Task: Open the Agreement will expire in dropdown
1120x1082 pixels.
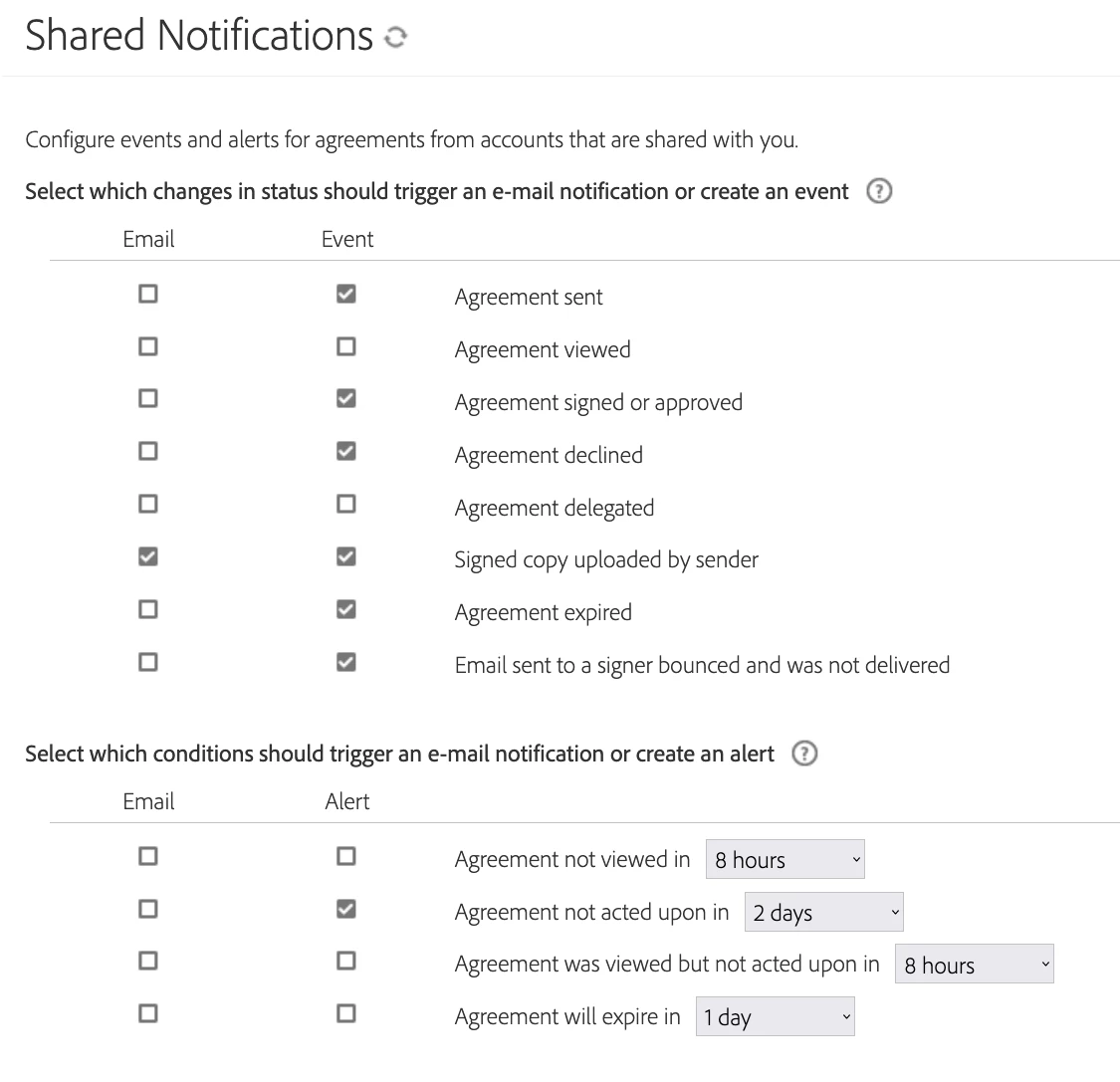Action: tap(775, 1016)
